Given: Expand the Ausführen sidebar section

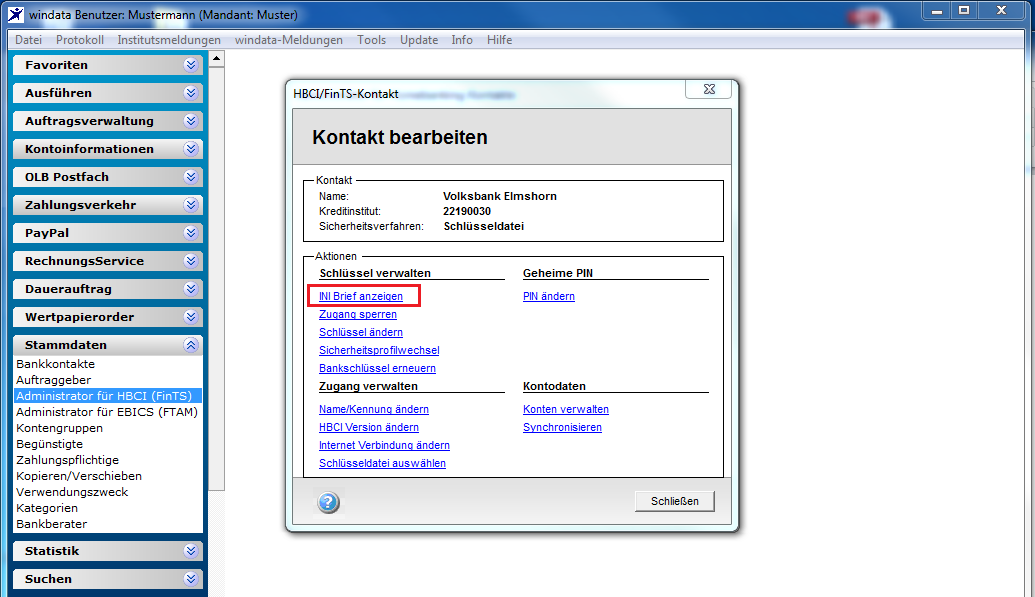Looking at the screenshot, I should pos(108,92).
